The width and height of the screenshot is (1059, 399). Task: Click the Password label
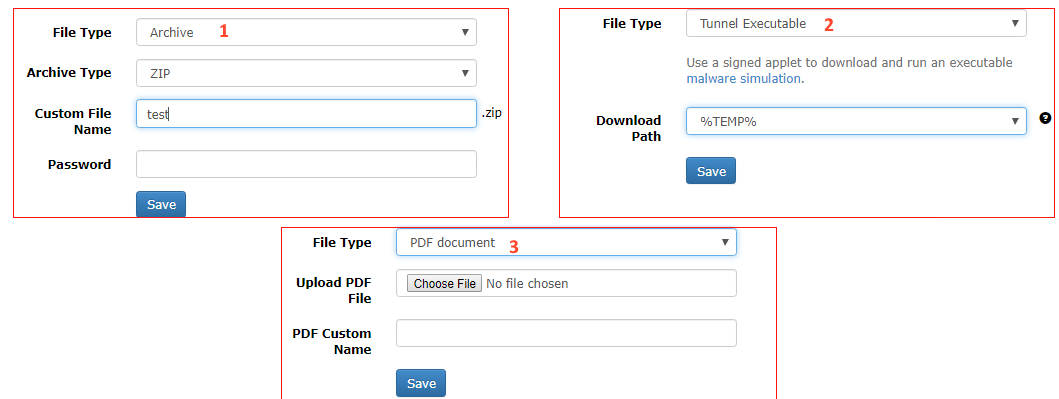(80, 164)
